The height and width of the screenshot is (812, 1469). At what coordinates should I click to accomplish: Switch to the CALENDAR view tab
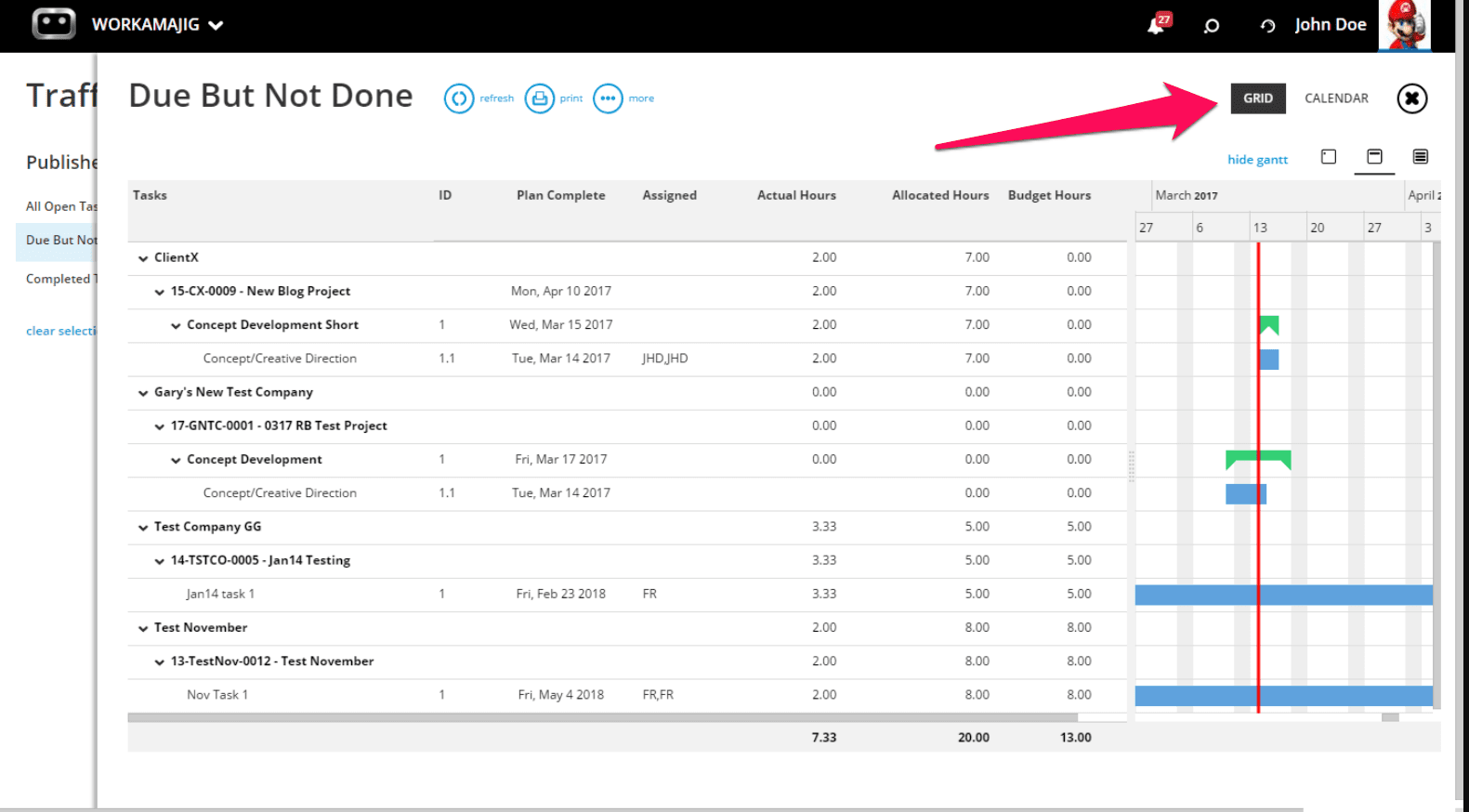pyautogui.click(x=1335, y=98)
